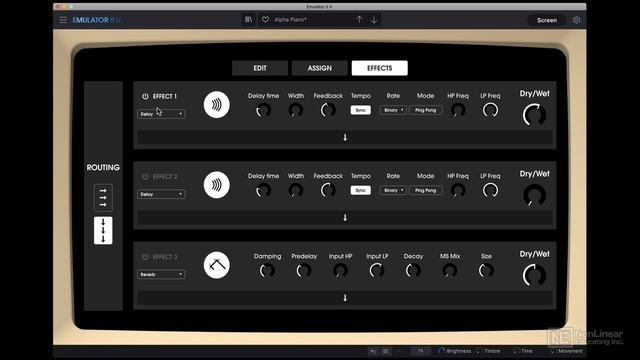Favorite the preset with the heart icon
Screen dimensions: 640x360
(x=265, y=20)
